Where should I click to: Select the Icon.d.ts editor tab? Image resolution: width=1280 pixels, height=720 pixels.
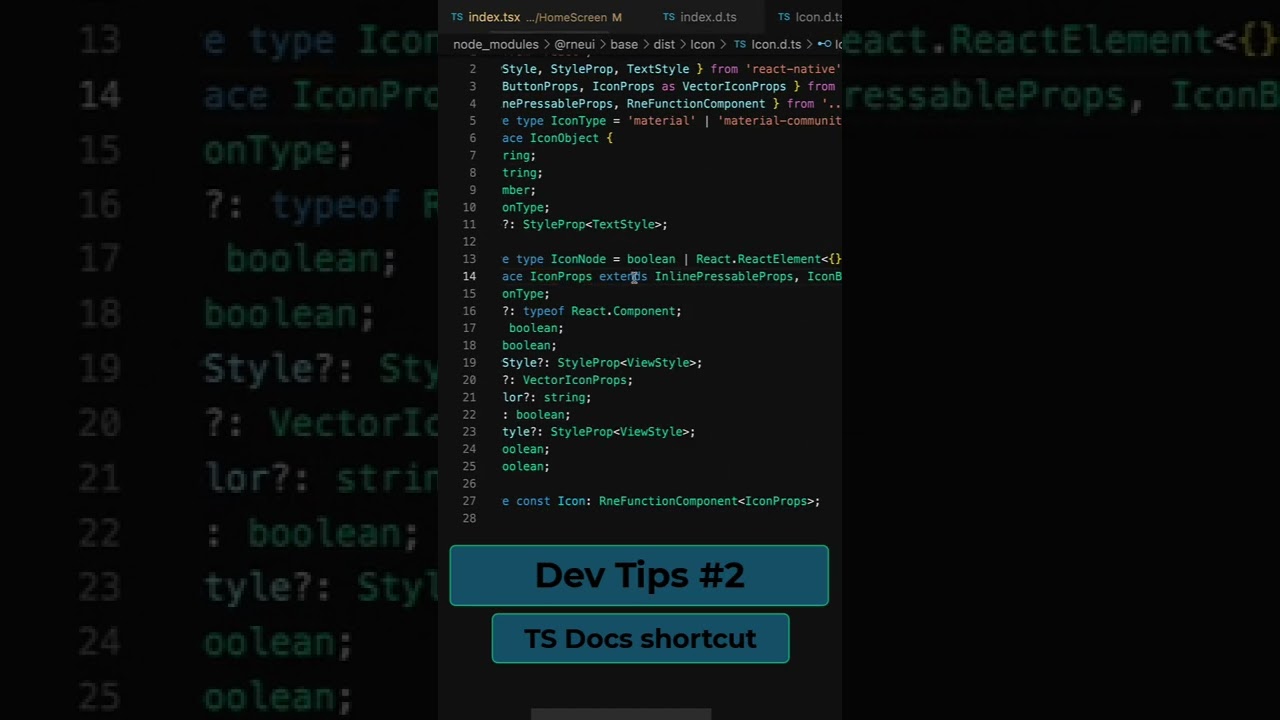[810, 17]
